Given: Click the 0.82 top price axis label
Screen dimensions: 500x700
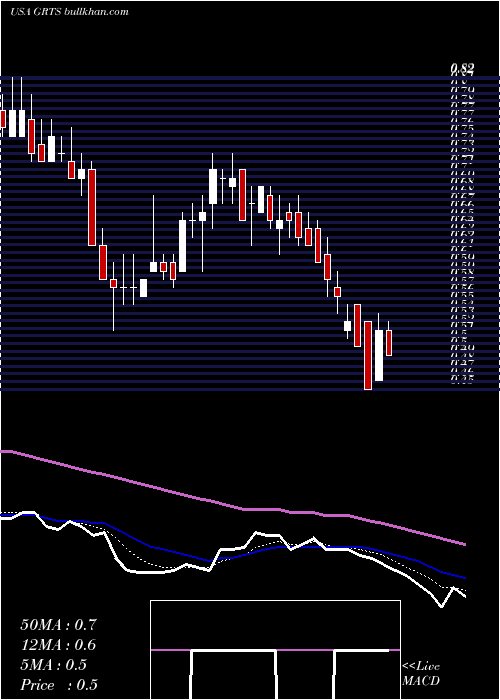Looking at the screenshot, I should point(462,69).
